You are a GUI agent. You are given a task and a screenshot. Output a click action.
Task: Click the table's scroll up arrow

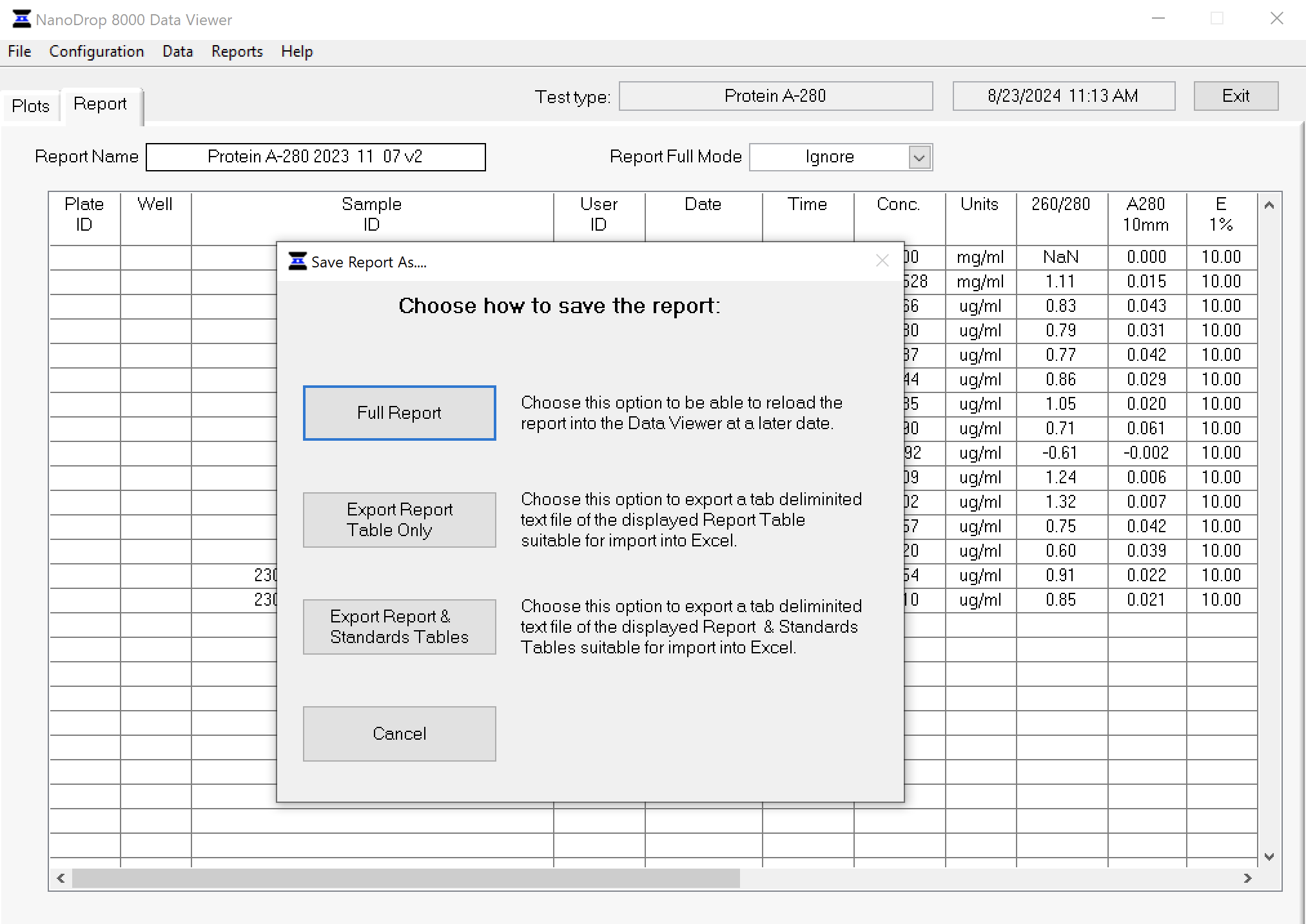click(x=1269, y=206)
